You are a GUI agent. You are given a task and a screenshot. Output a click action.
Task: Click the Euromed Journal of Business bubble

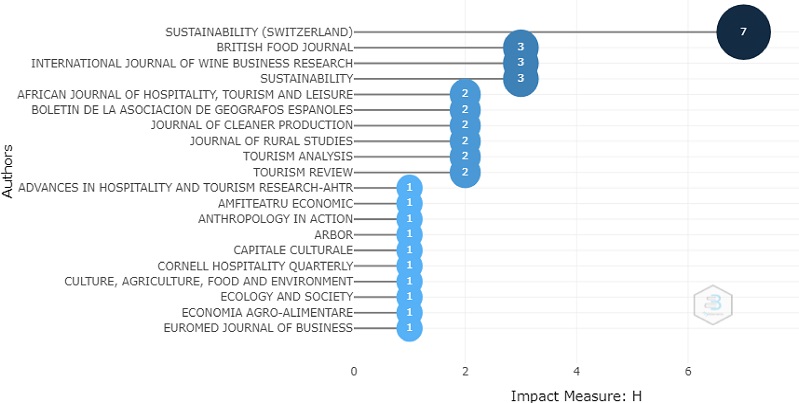pyautogui.click(x=409, y=328)
